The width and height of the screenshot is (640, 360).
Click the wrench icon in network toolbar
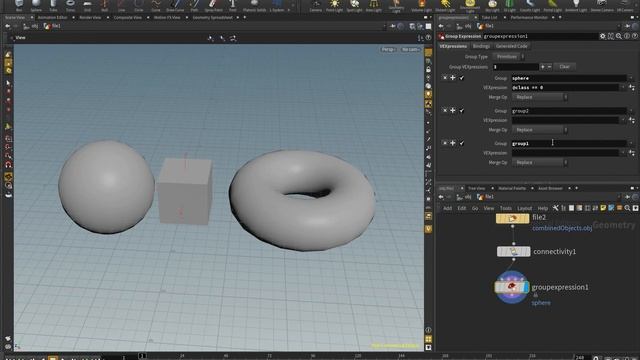point(556,208)
